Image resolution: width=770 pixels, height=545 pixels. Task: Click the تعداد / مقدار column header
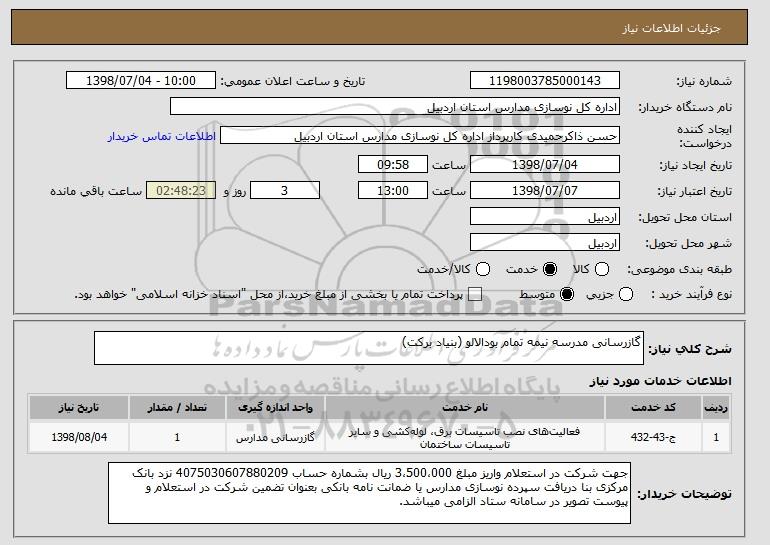pos(177,408)
